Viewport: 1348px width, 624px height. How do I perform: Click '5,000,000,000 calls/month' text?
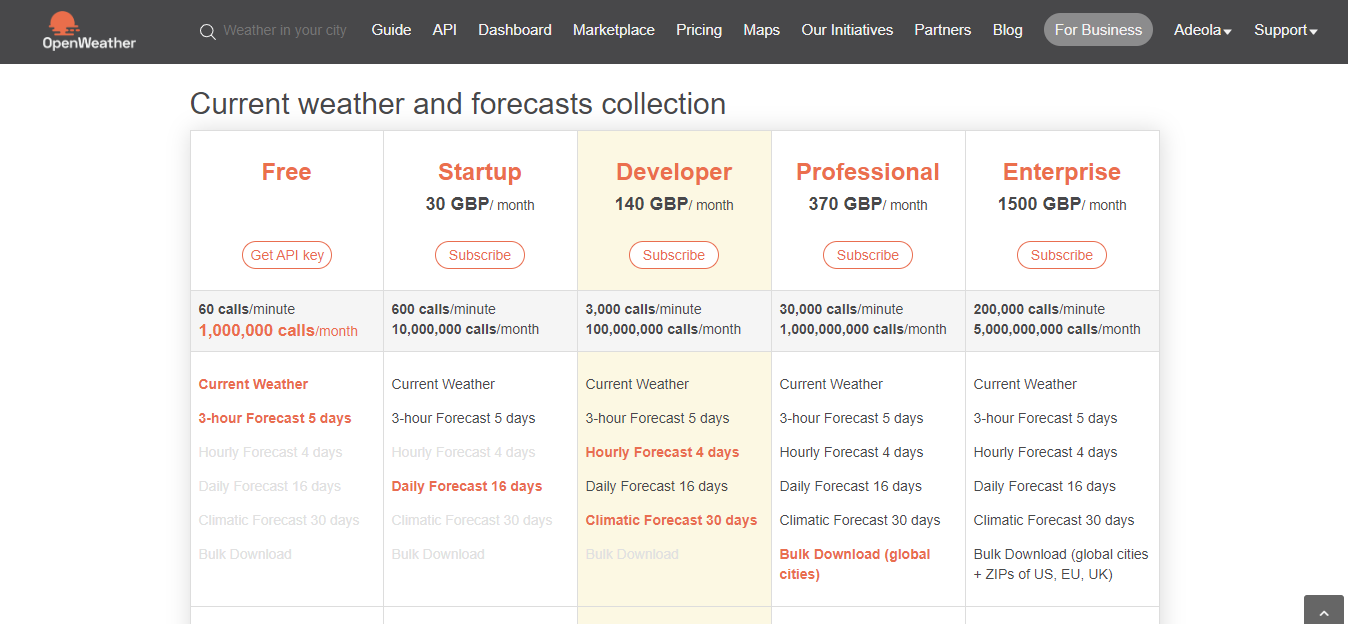pyautogui.click(x=1057, y=329)
